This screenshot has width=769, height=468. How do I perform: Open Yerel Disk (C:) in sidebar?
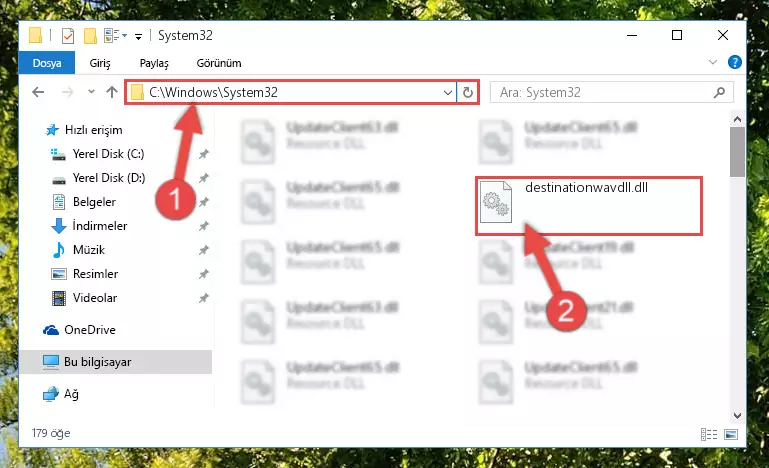(x=108, y=154)
